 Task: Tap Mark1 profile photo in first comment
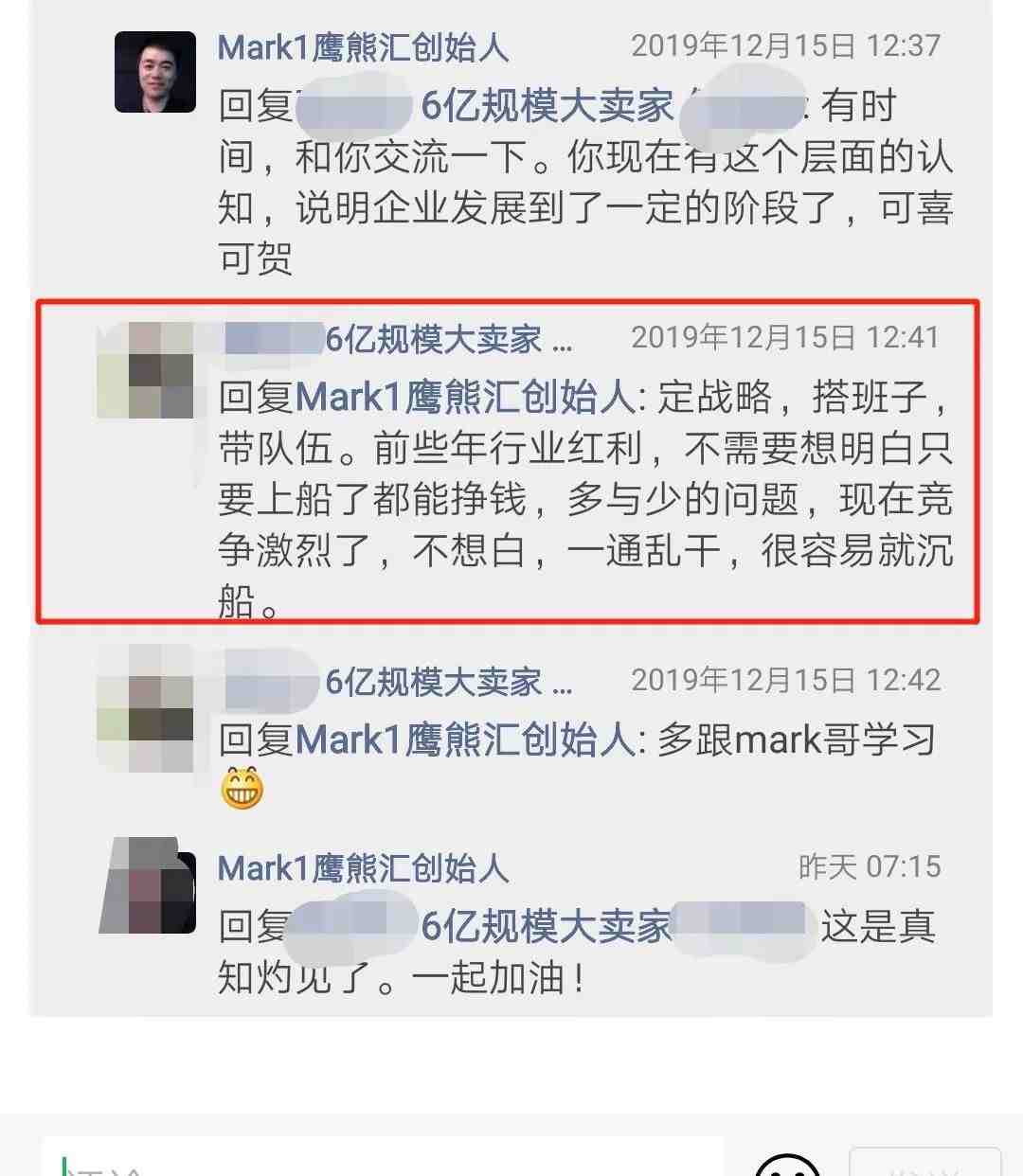click(x=155, y=72)
